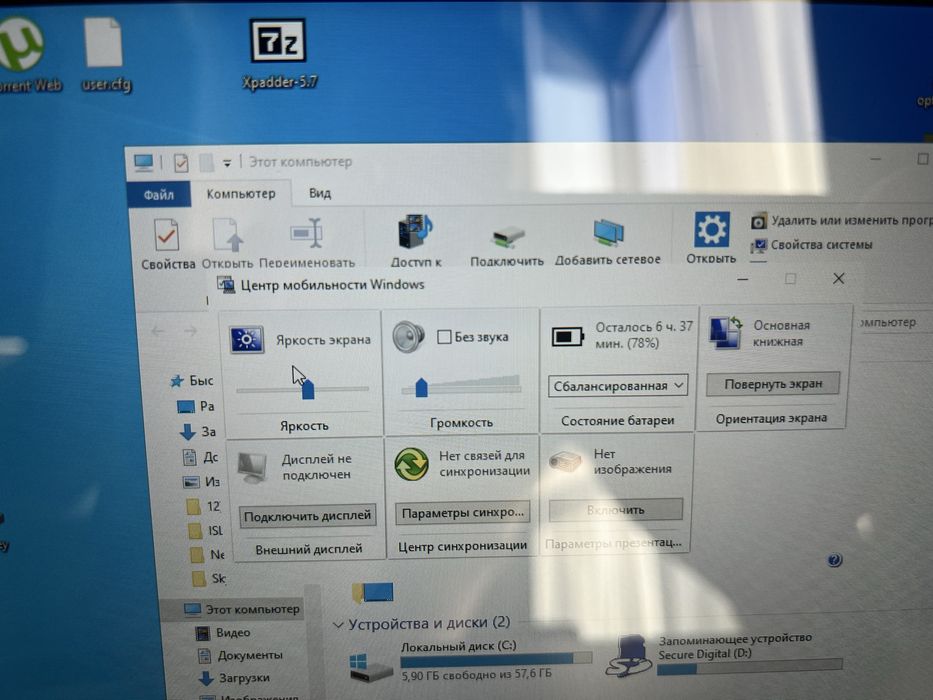The image size is (933, 700).
Task: Click the Включить presentation button
Action: point(615,510)
